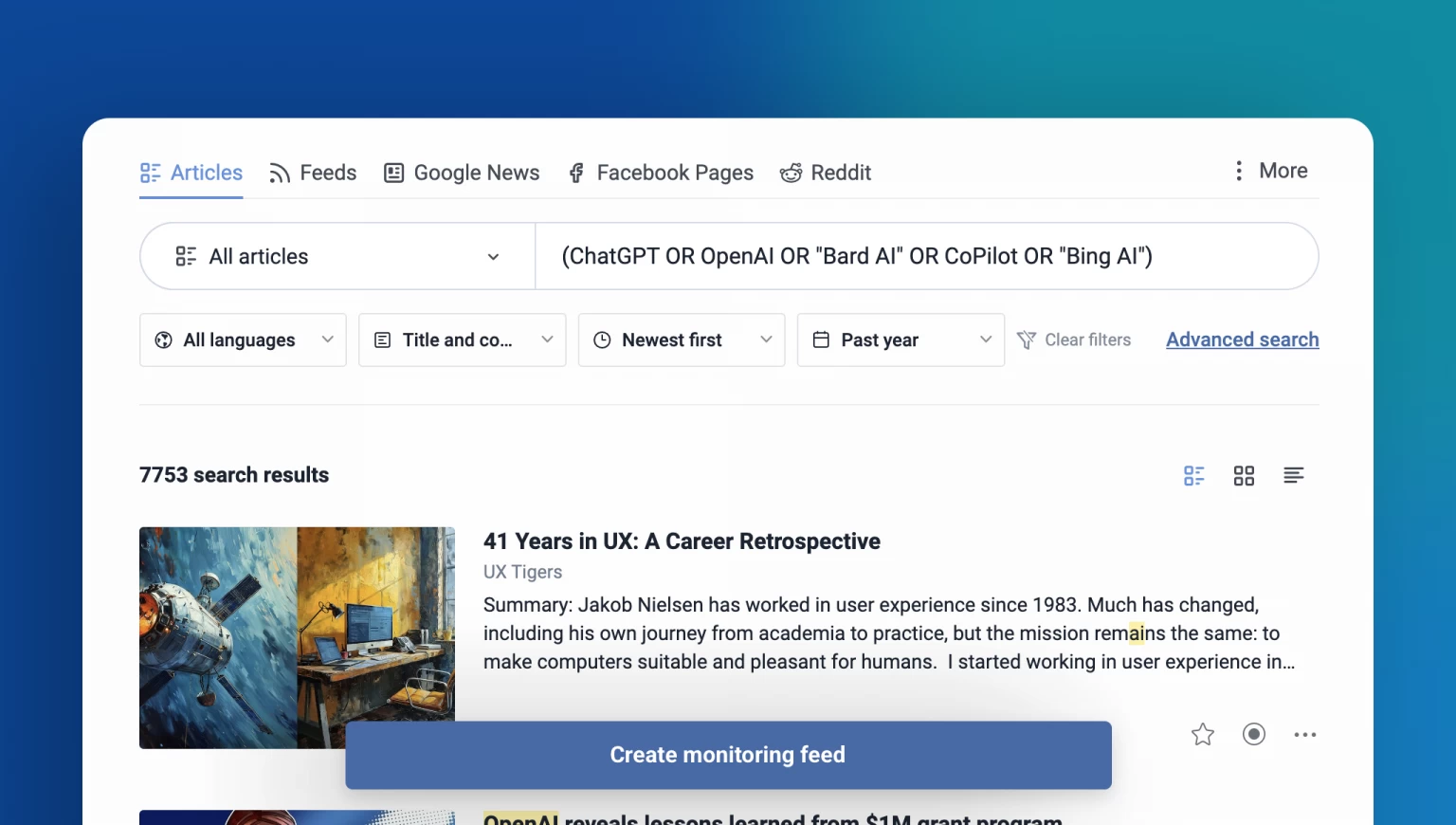Star the 41 Years in UX article
Screen dimensions: 1456x825
click(x=1202, y=735)
